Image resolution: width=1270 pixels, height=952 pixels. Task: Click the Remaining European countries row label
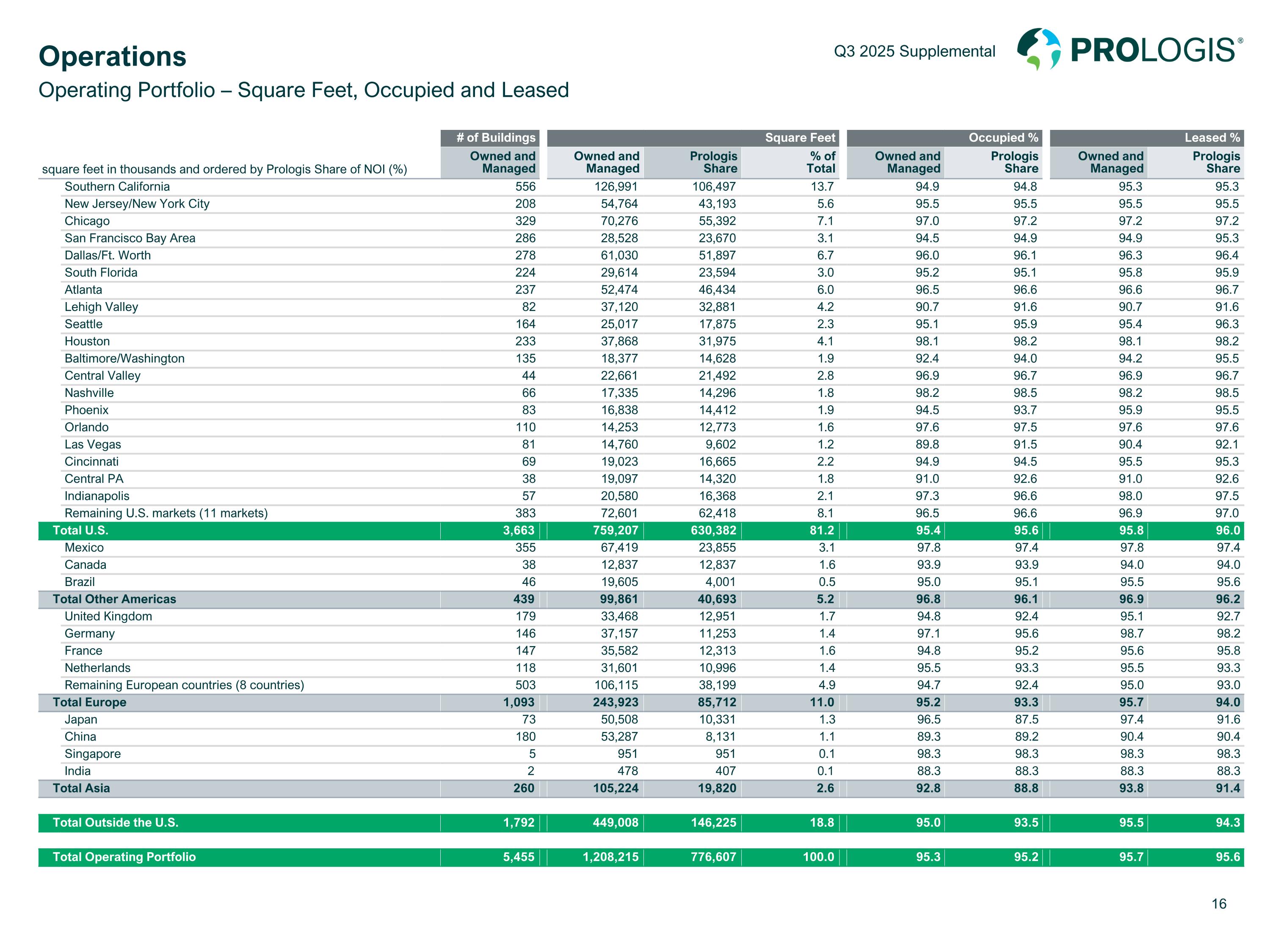[184, 685]
